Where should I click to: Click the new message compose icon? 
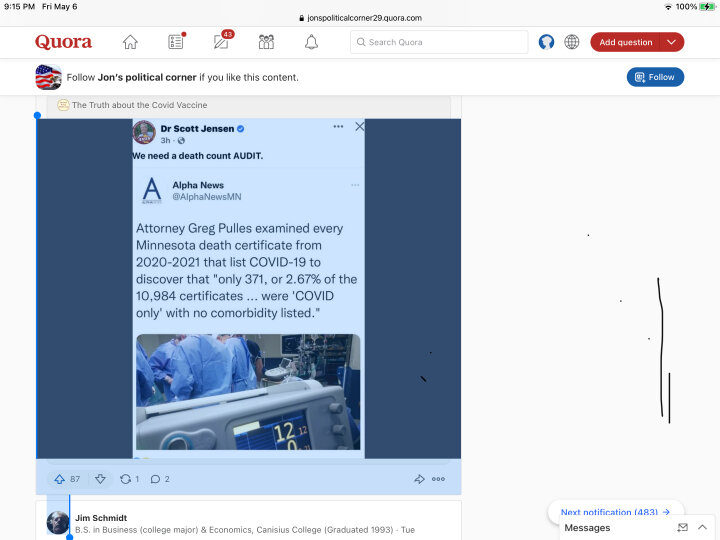click(x=683, y=528)
